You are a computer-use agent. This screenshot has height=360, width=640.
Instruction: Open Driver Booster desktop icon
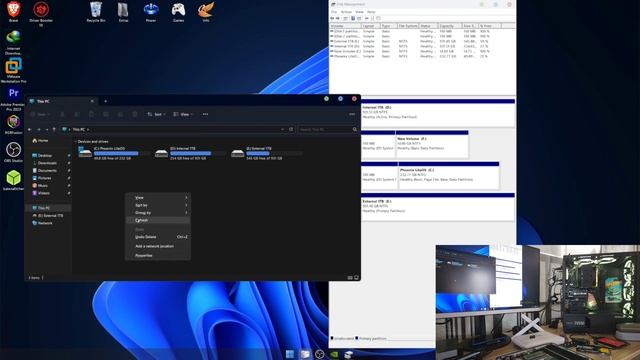tap(41, 13)
